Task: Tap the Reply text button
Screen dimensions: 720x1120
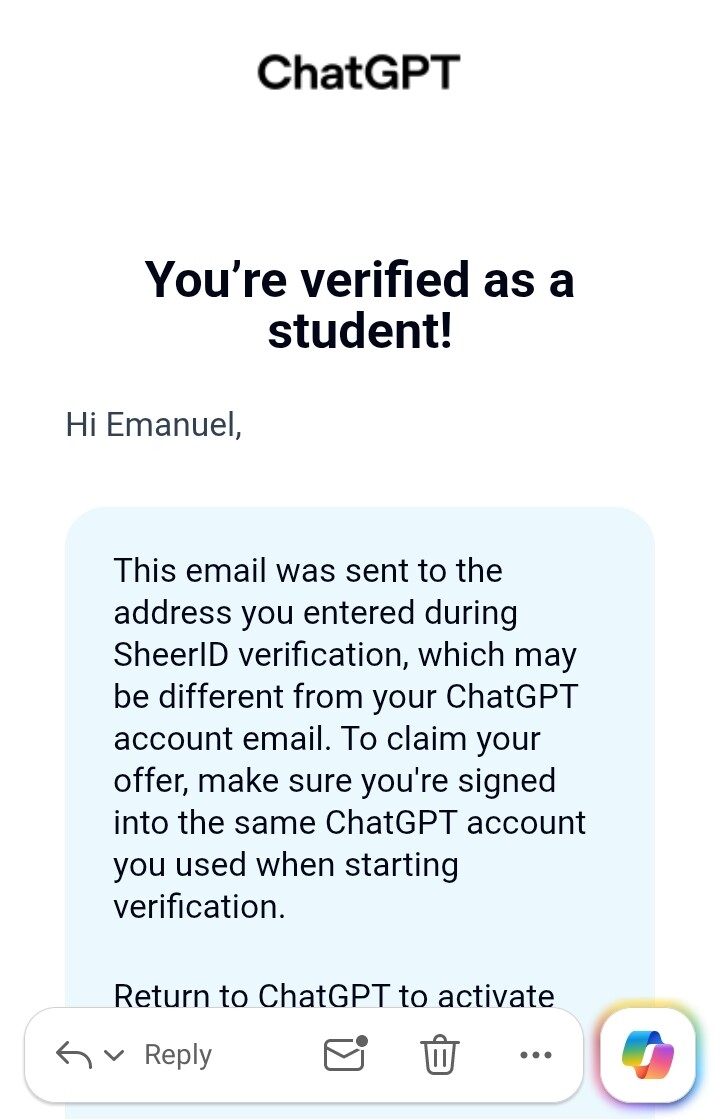Action: click(178, 1054)
